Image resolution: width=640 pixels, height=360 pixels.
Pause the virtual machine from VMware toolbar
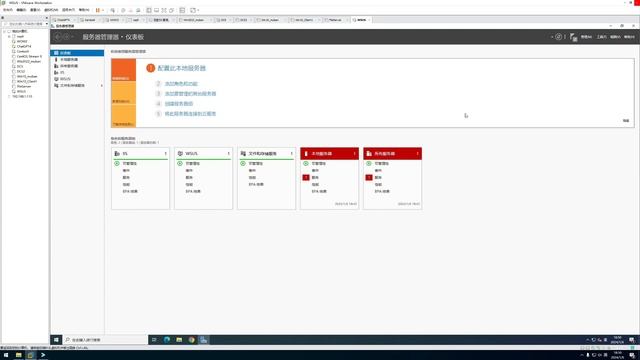[x=98, y=10]
